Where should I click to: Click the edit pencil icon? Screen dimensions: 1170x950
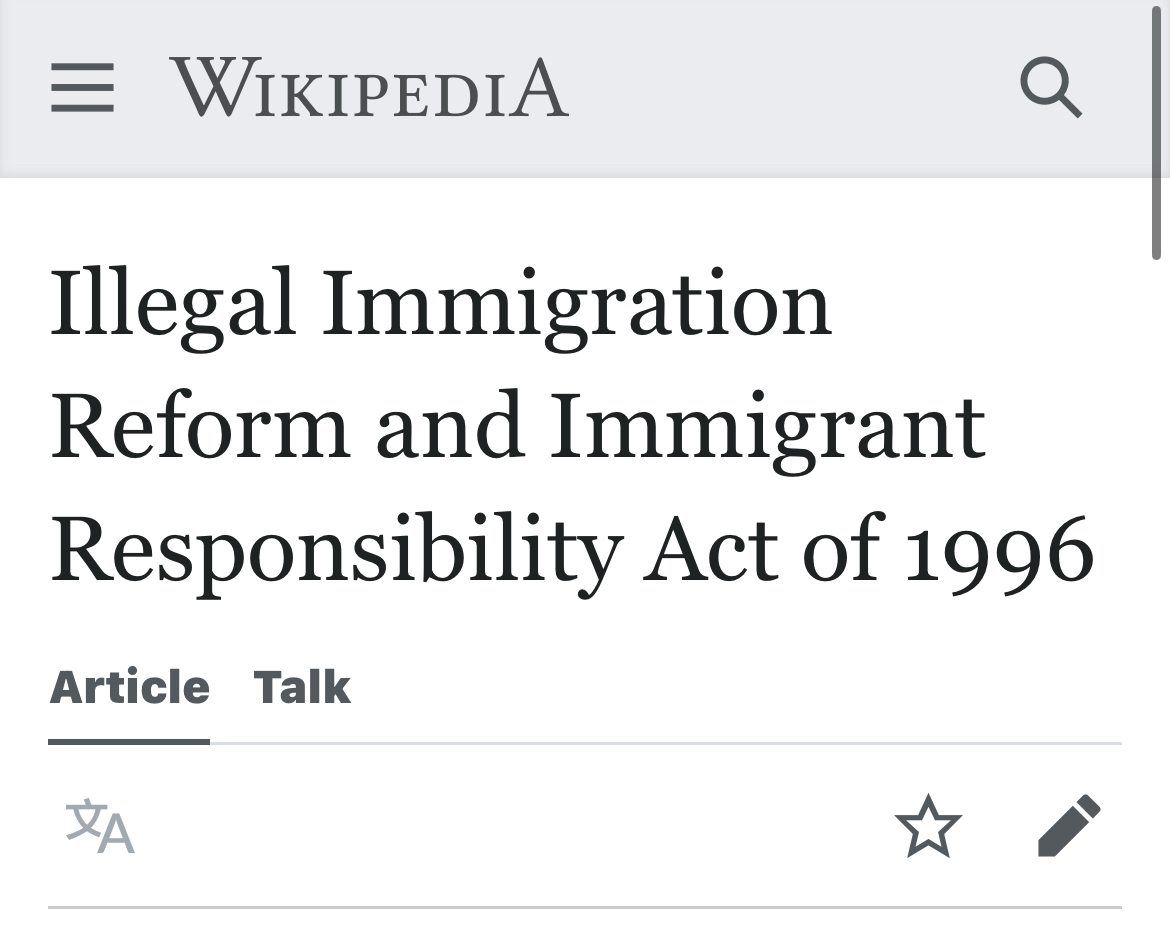point(1069,826)
